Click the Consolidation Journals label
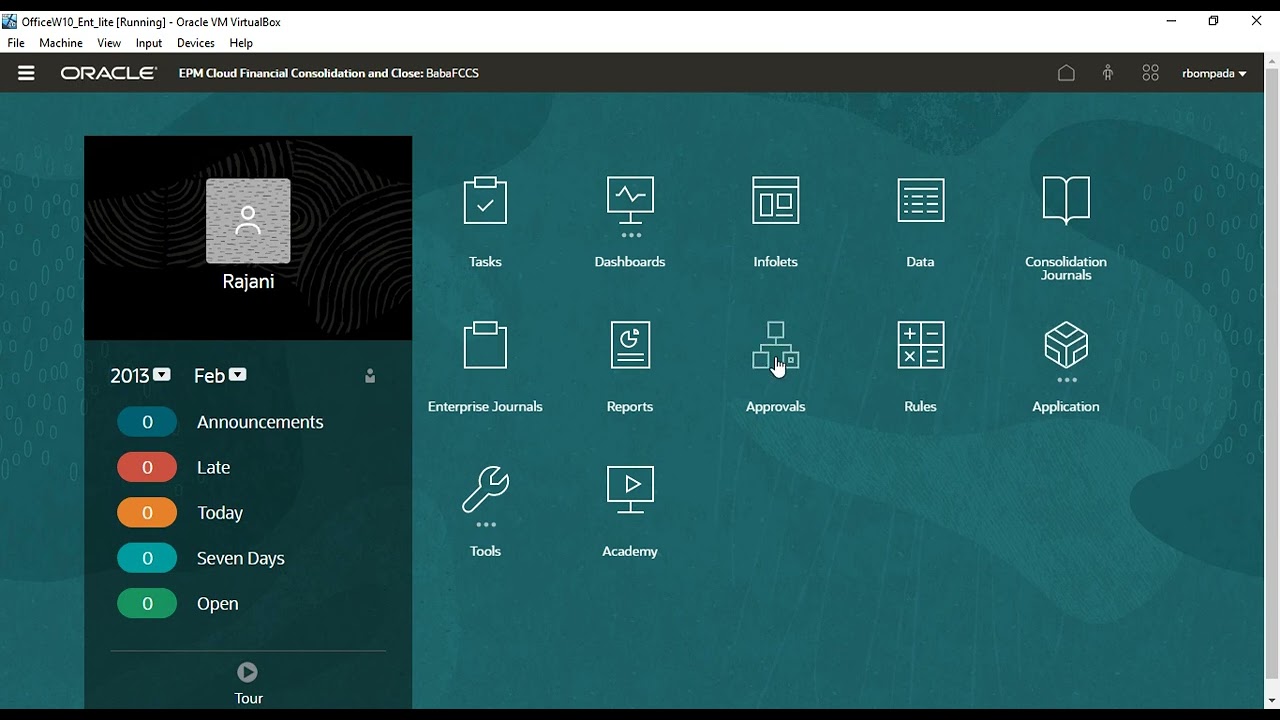Image resolution: width=1280 pixels, height=720 pixels. (x=1066, y=268)
